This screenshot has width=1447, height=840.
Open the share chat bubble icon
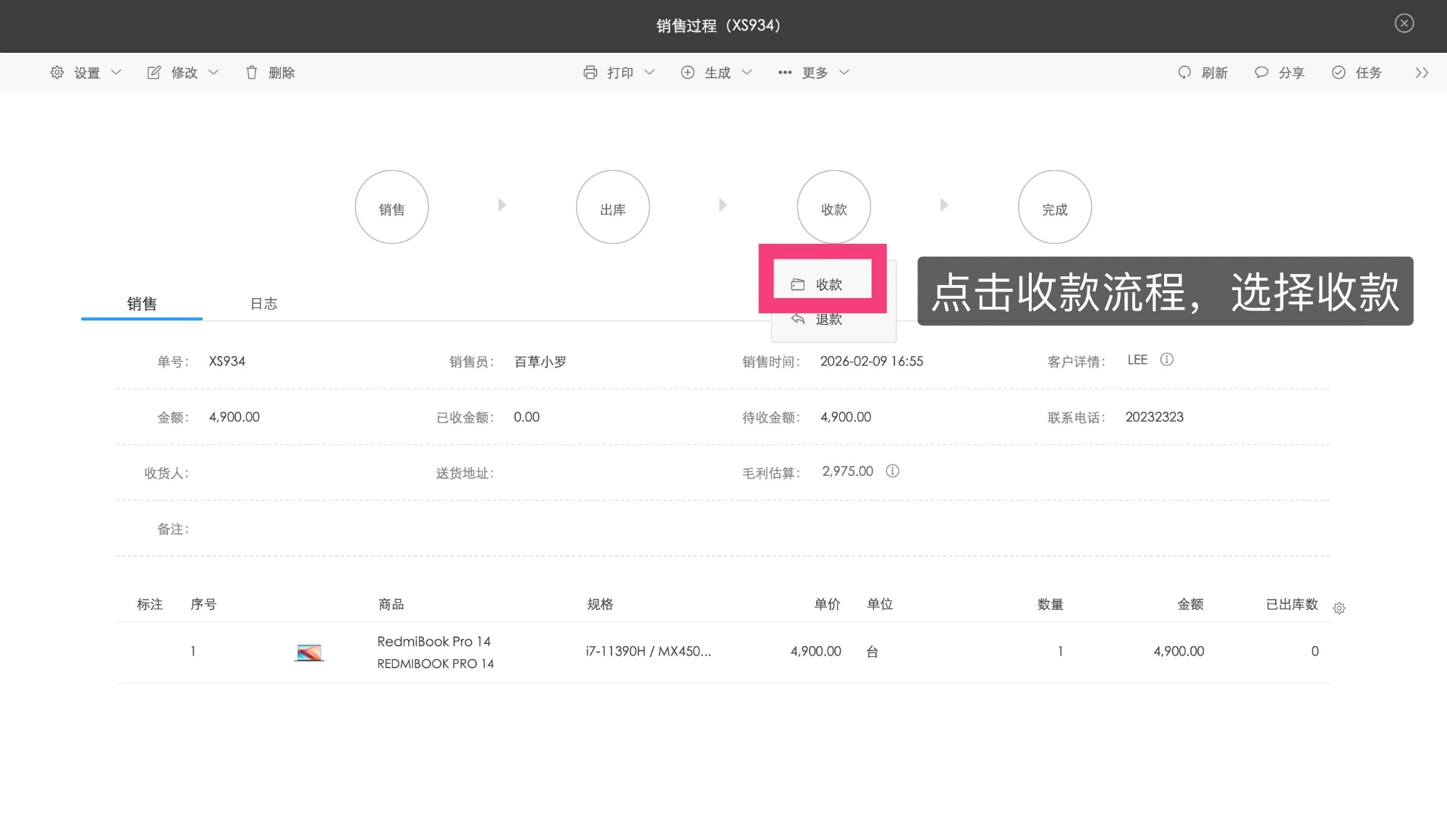coord(1261,72)
